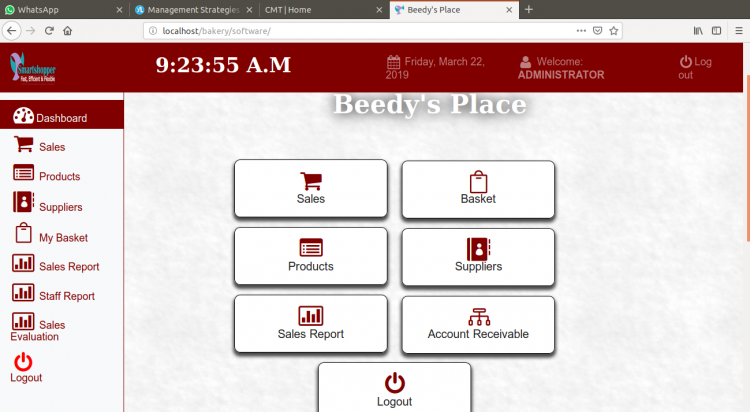Click the Beedy's Place heading
The height and width of the screenshot is (412, 750).
(430, 104)
